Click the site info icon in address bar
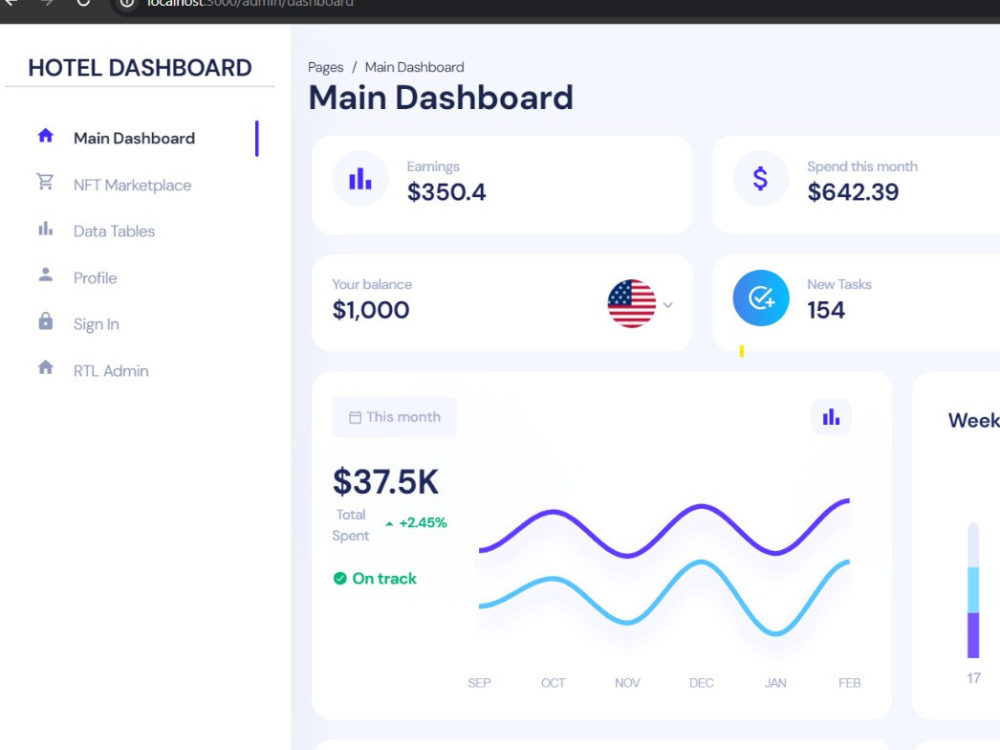This screenshot has height=750, width=1000. (x=128, y=3)
